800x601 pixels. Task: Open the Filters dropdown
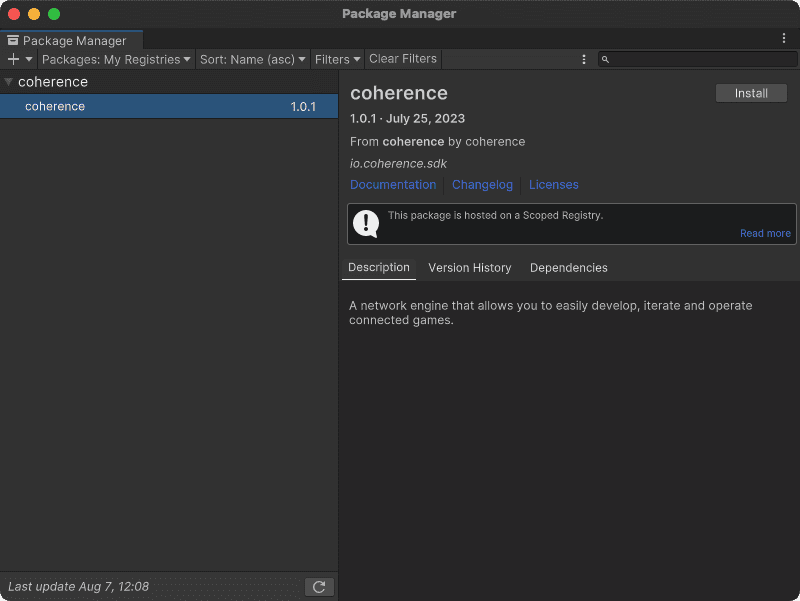click(337, 59)
